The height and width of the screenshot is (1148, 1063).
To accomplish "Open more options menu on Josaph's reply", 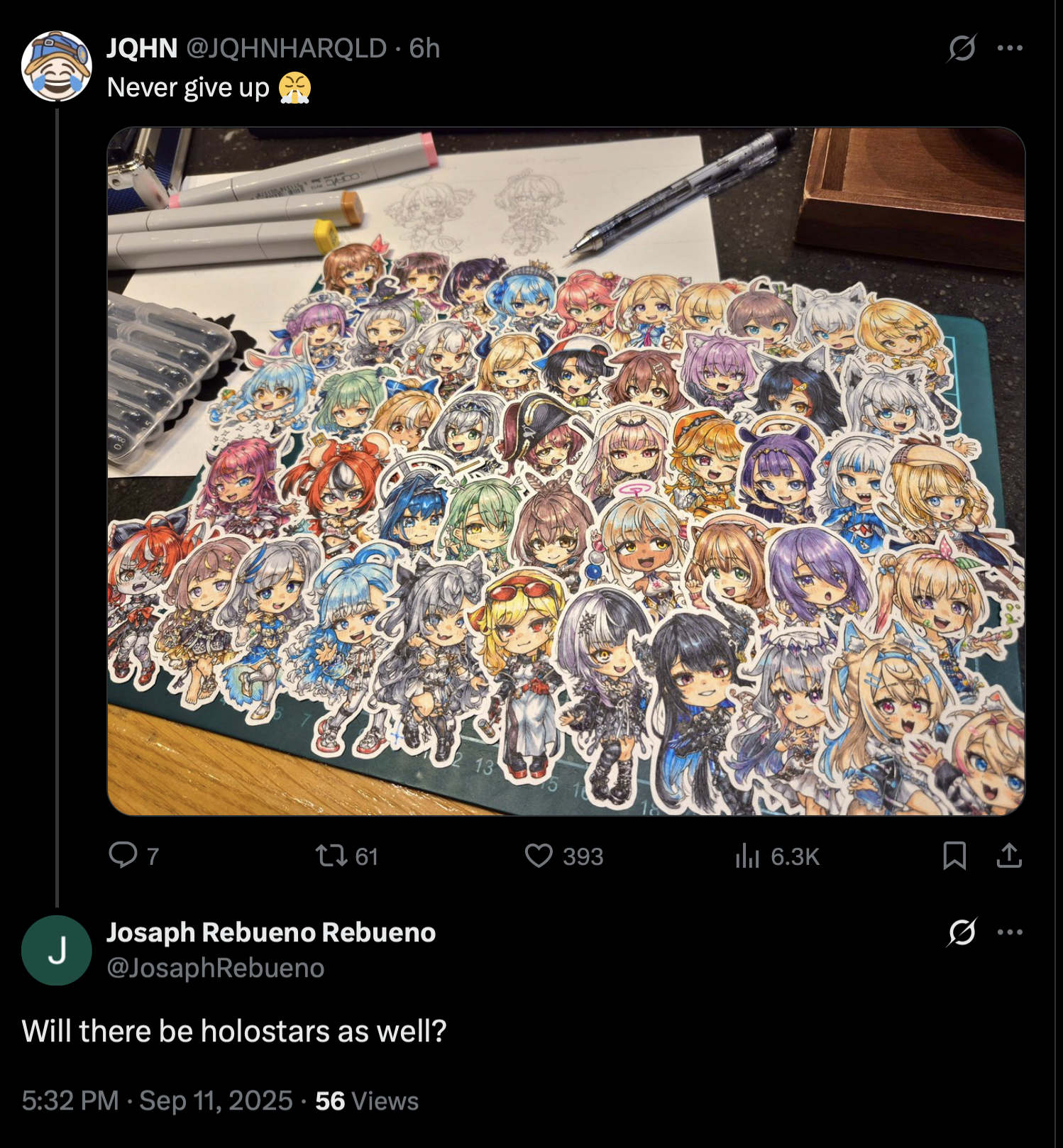I will click(1009, 932).
